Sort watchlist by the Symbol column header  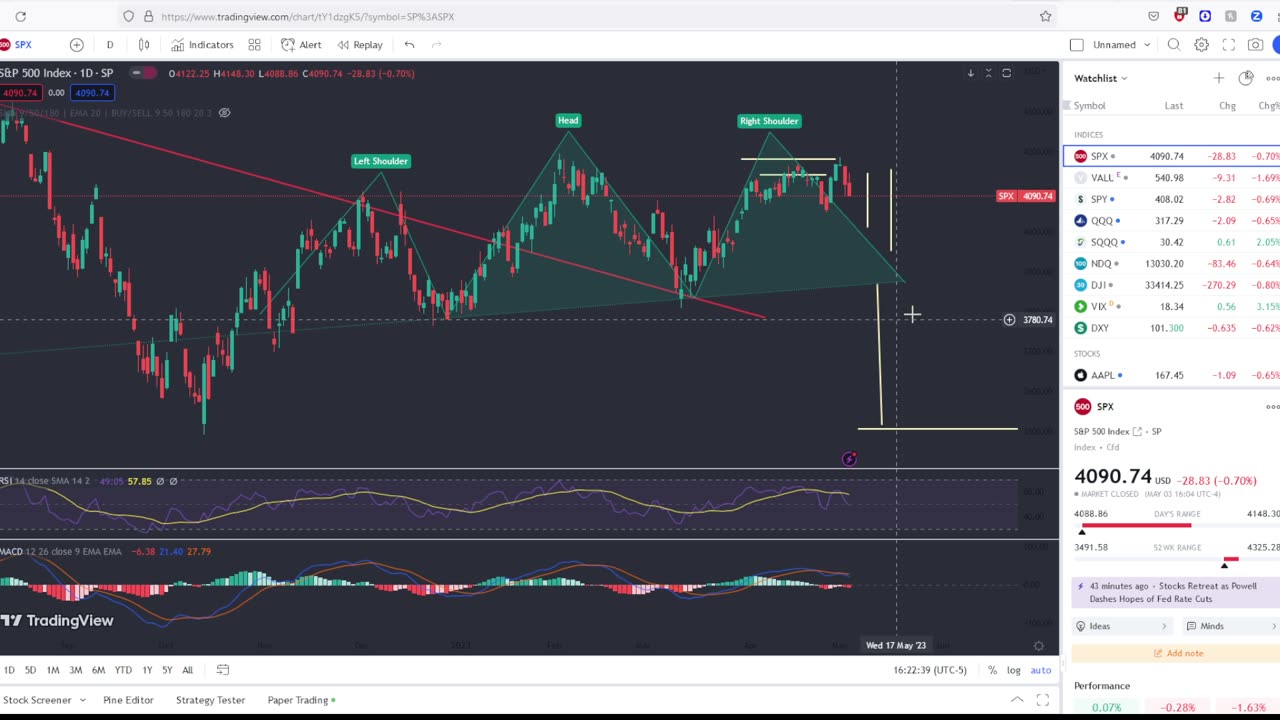click(x=1089, y=105)
